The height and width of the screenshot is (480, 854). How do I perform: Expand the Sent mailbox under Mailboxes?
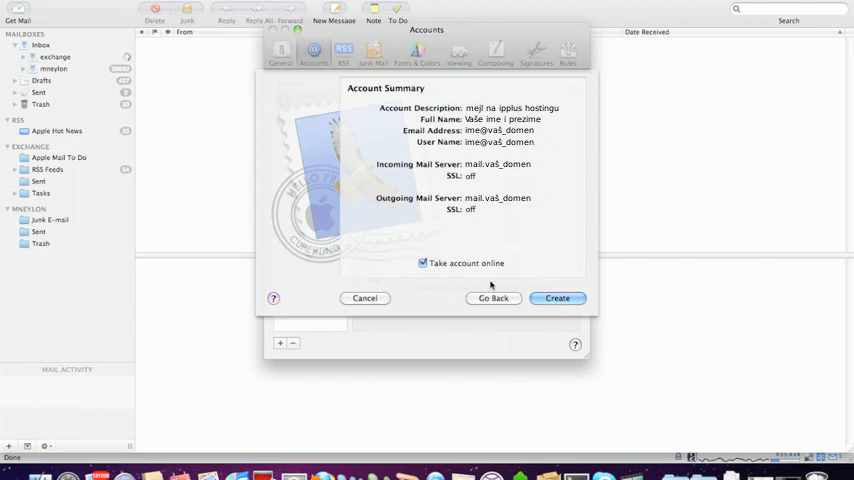point(15,93)
